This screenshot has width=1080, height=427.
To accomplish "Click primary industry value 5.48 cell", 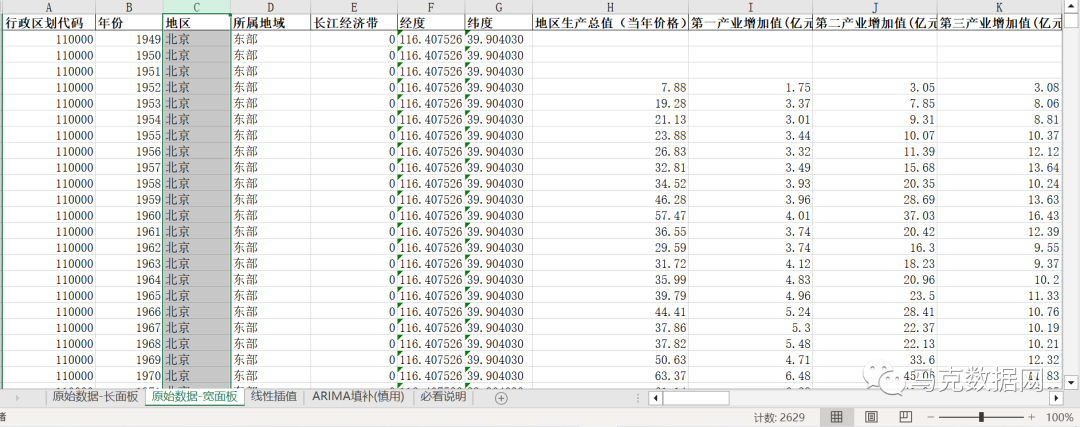I will click(750, 344).
